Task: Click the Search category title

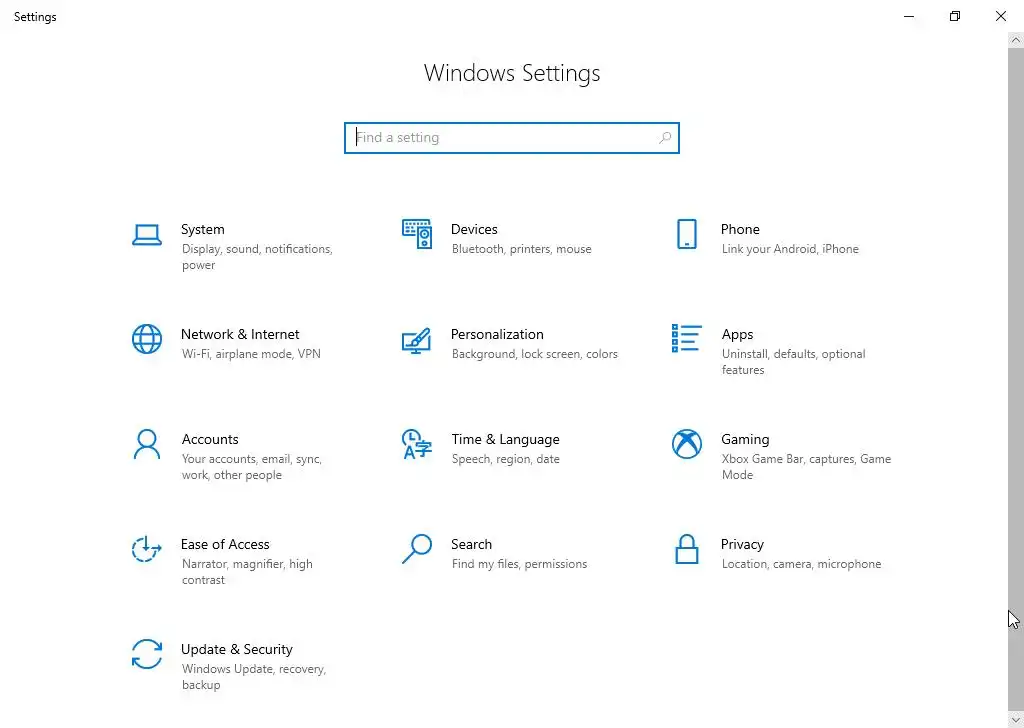Action: pyautogui.click(x=471, y=545)
